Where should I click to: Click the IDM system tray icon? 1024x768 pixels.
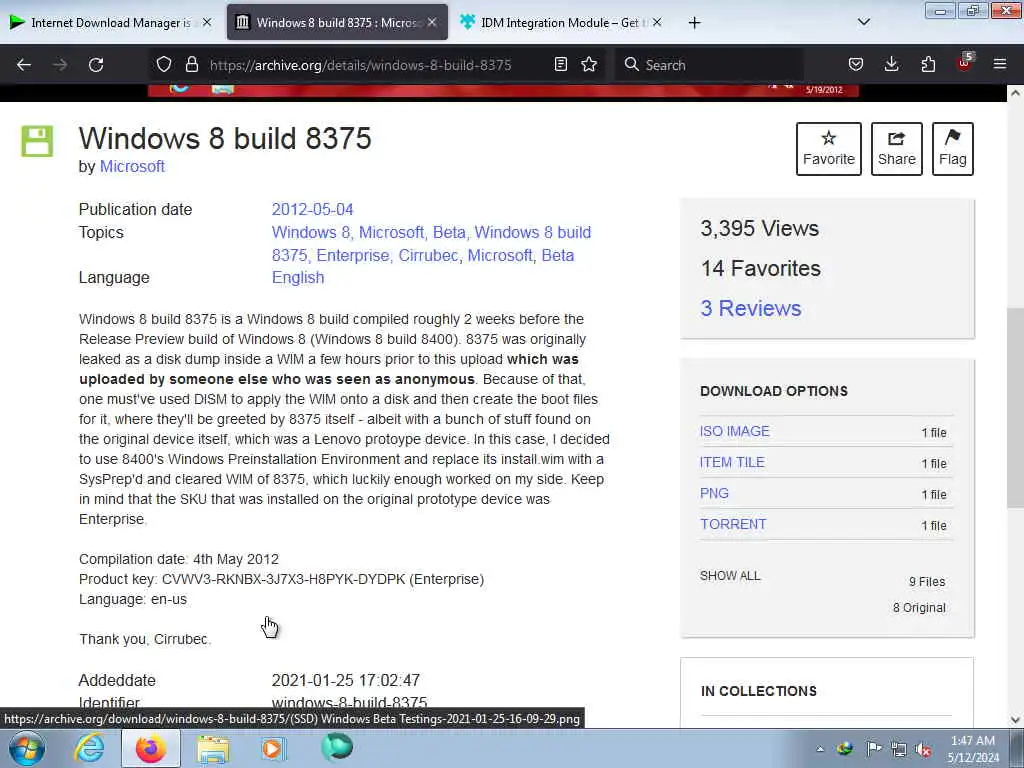pos(844,749)
